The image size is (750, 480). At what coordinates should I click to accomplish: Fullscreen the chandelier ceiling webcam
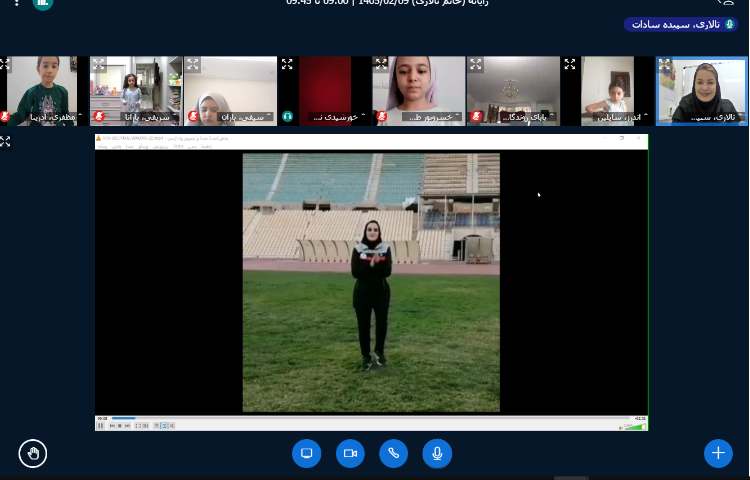coord(475,64)
